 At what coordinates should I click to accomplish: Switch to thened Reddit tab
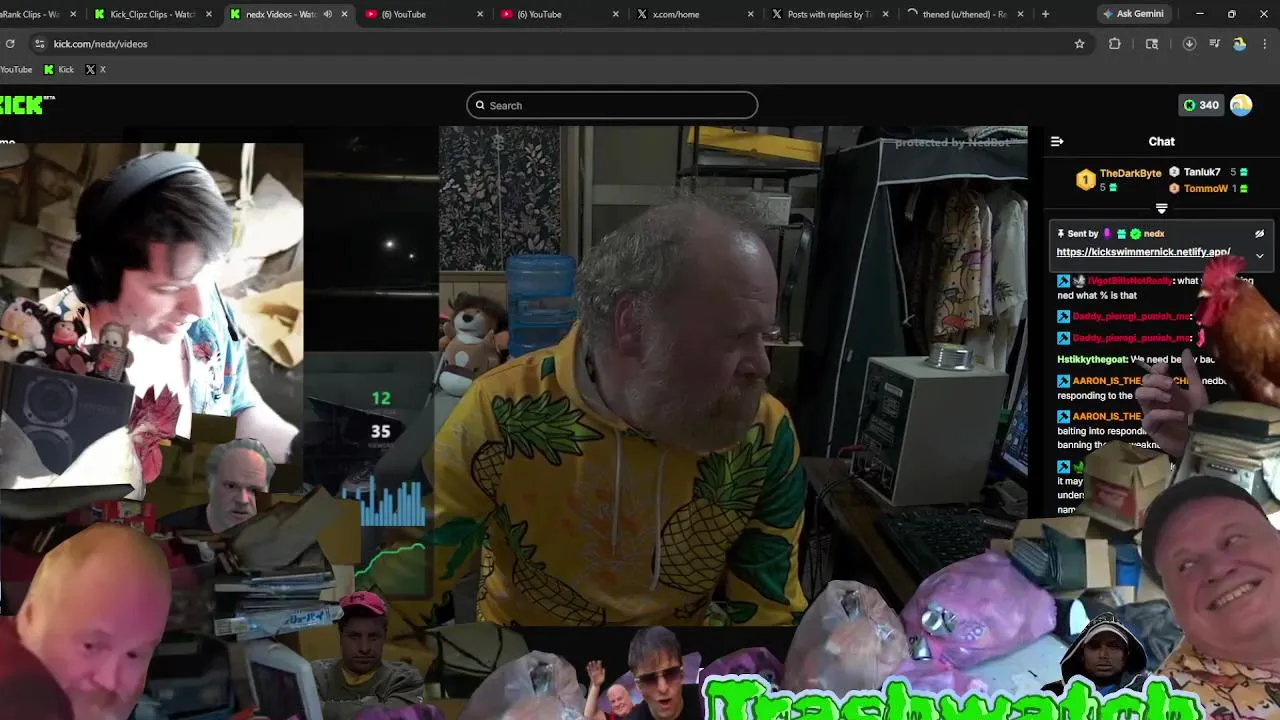pos(964,14)
